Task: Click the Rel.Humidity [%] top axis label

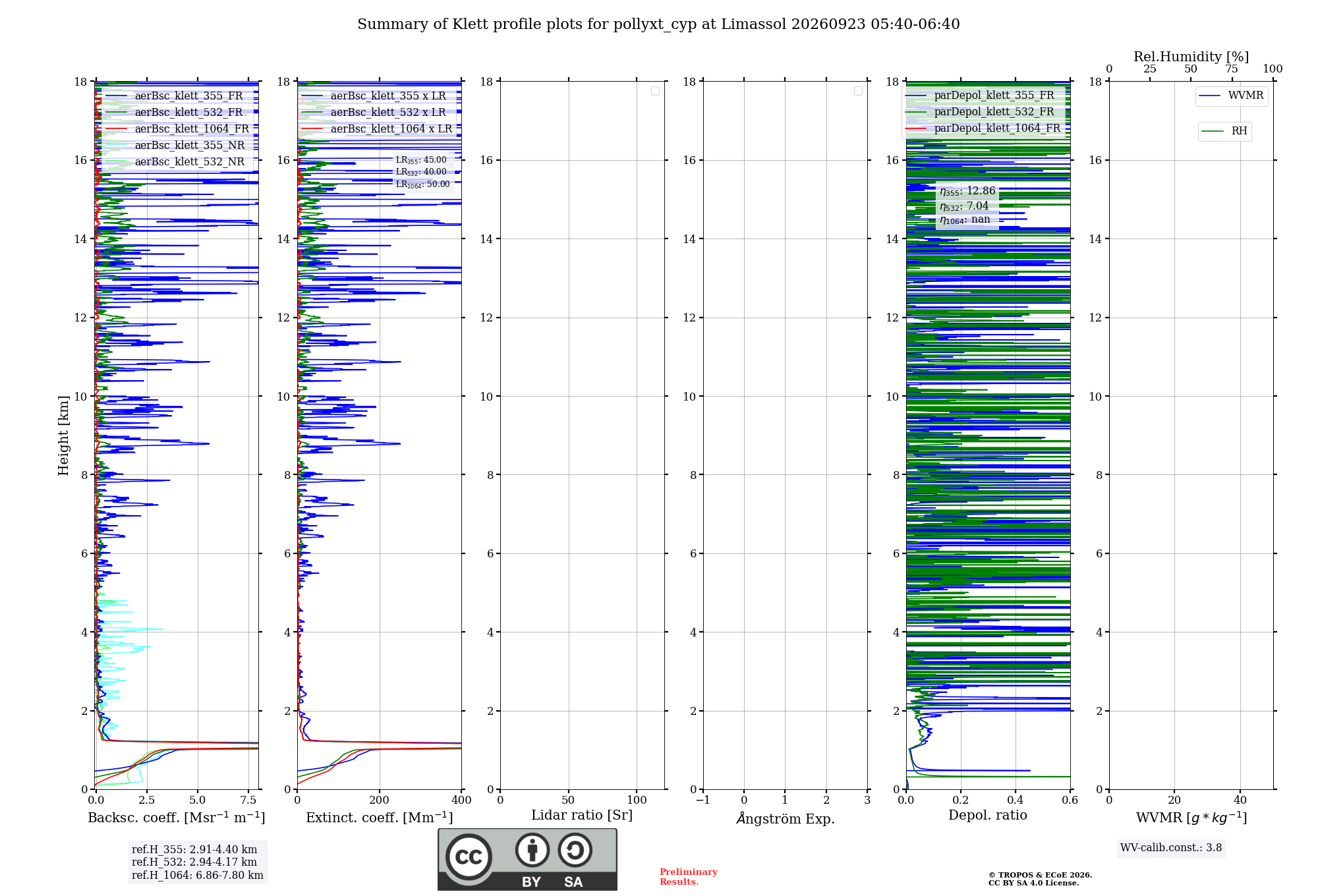Action: (1191, 57)
